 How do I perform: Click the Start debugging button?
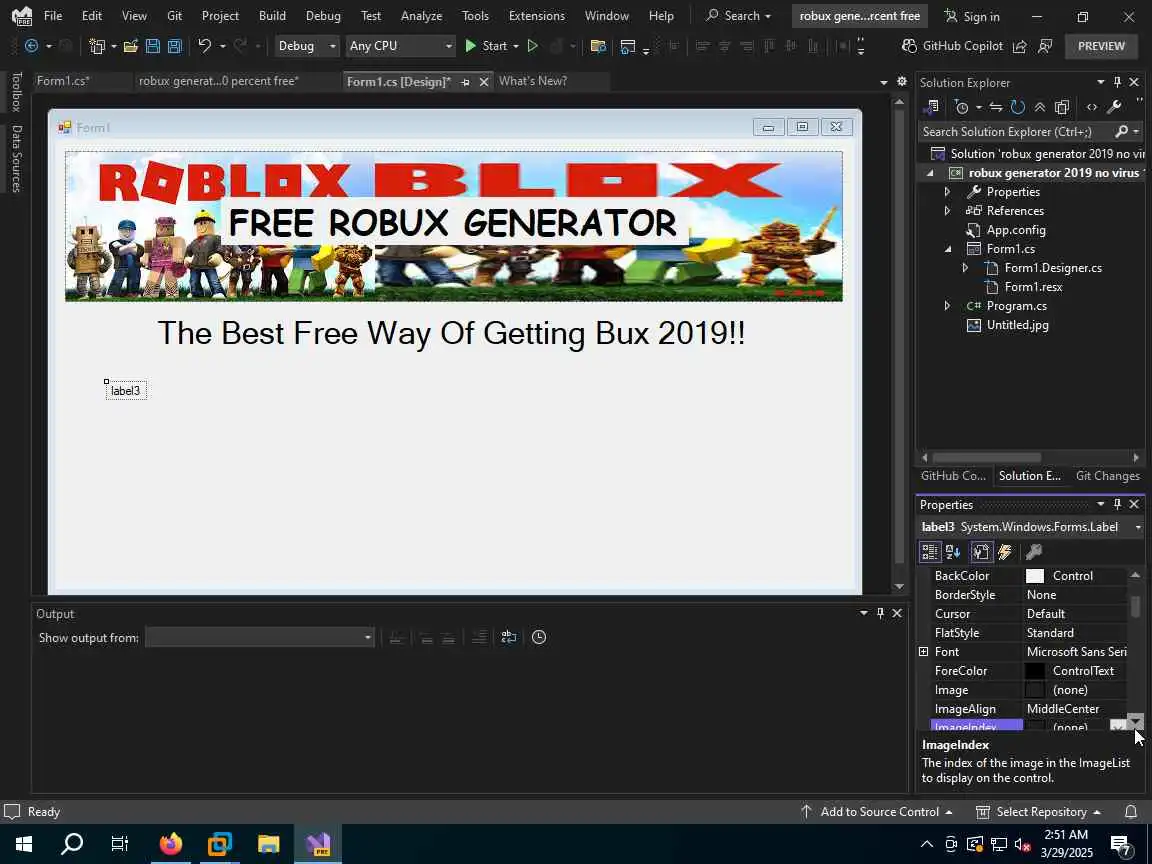click(x=486, y=46)
